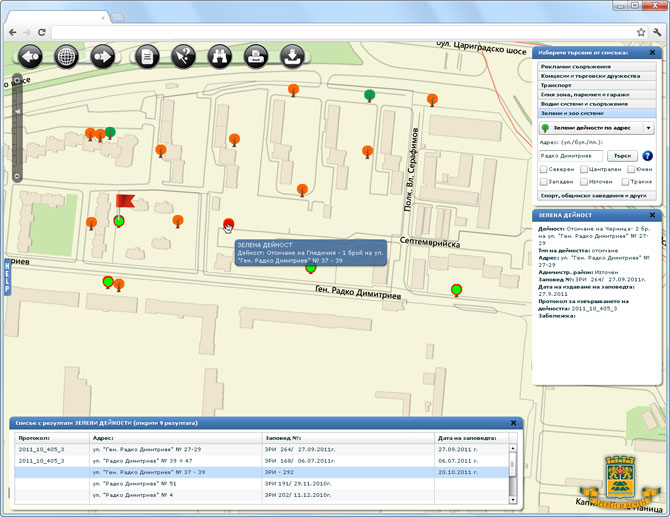This screenshot has width=670, height=517.
Task: Close the search selection panel
Action: tap(652, 53)
